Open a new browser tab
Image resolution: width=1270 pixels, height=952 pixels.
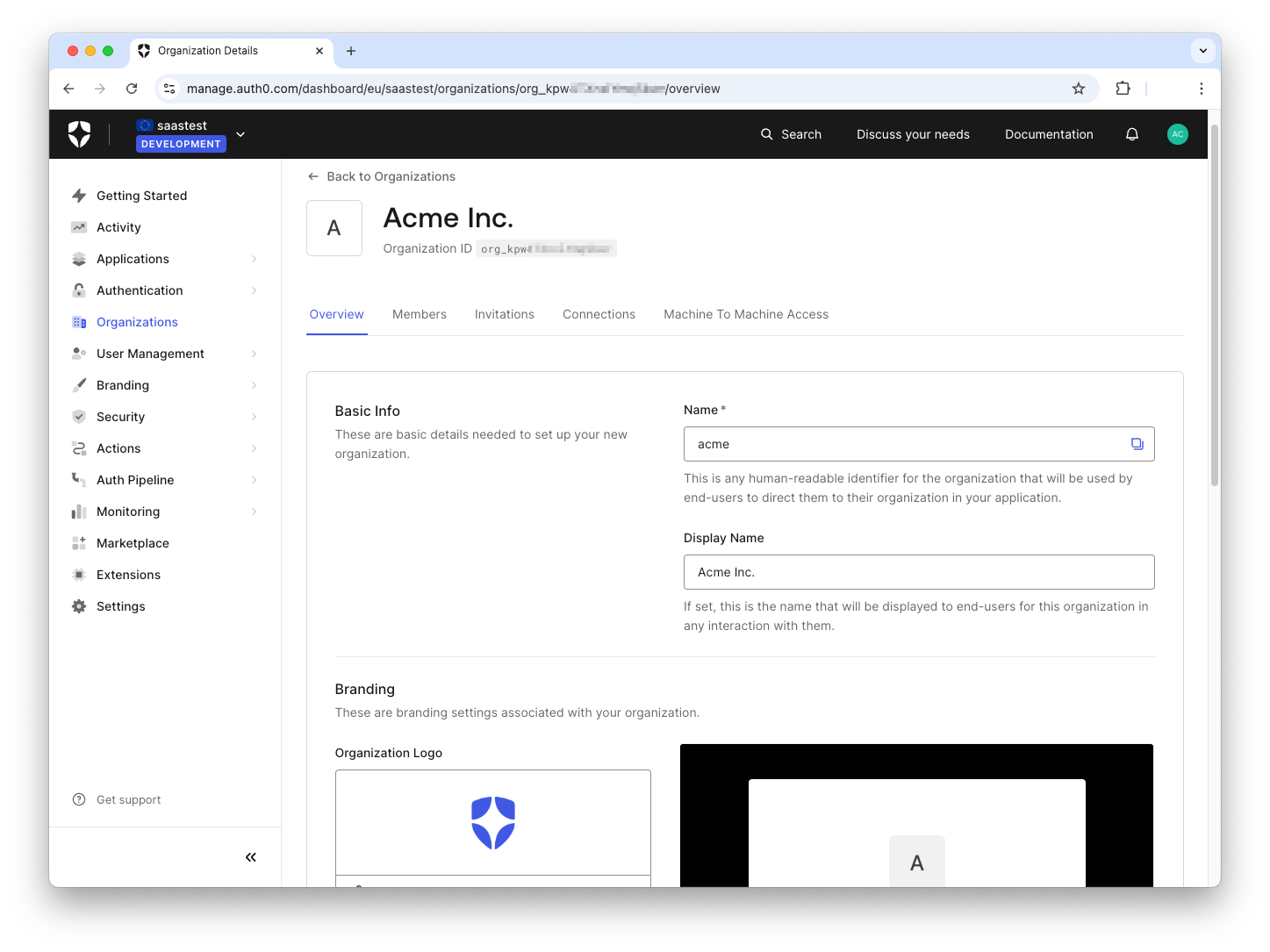pyautogui.click(x=351, y=51)
